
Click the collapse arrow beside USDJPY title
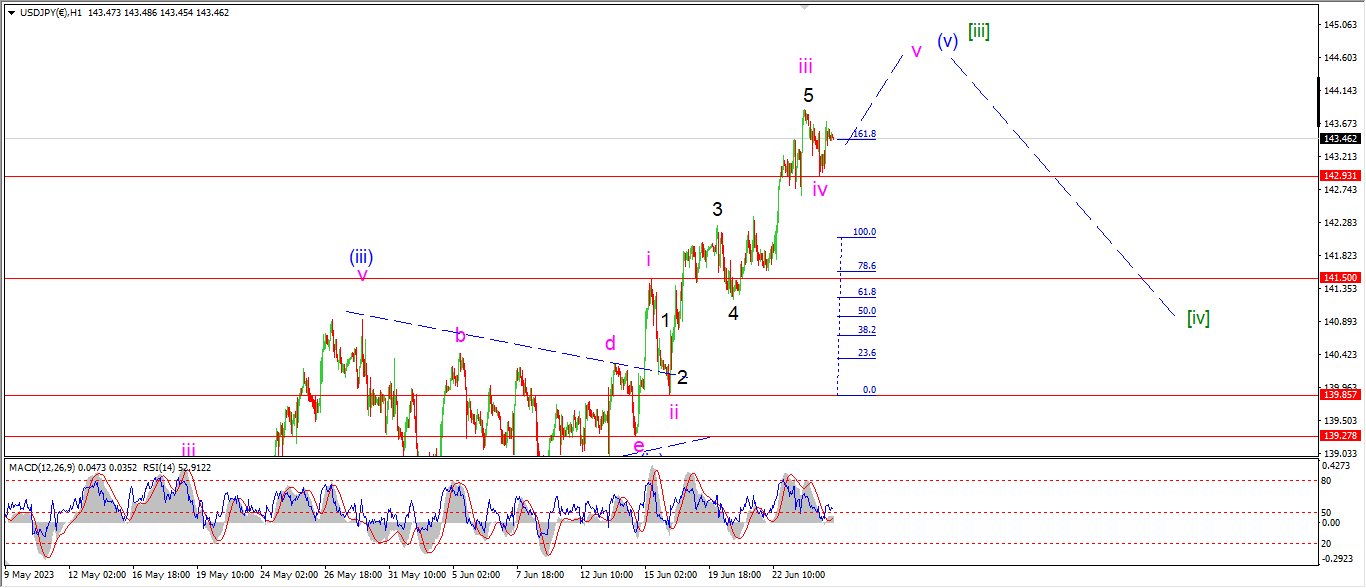pos(11,11)
